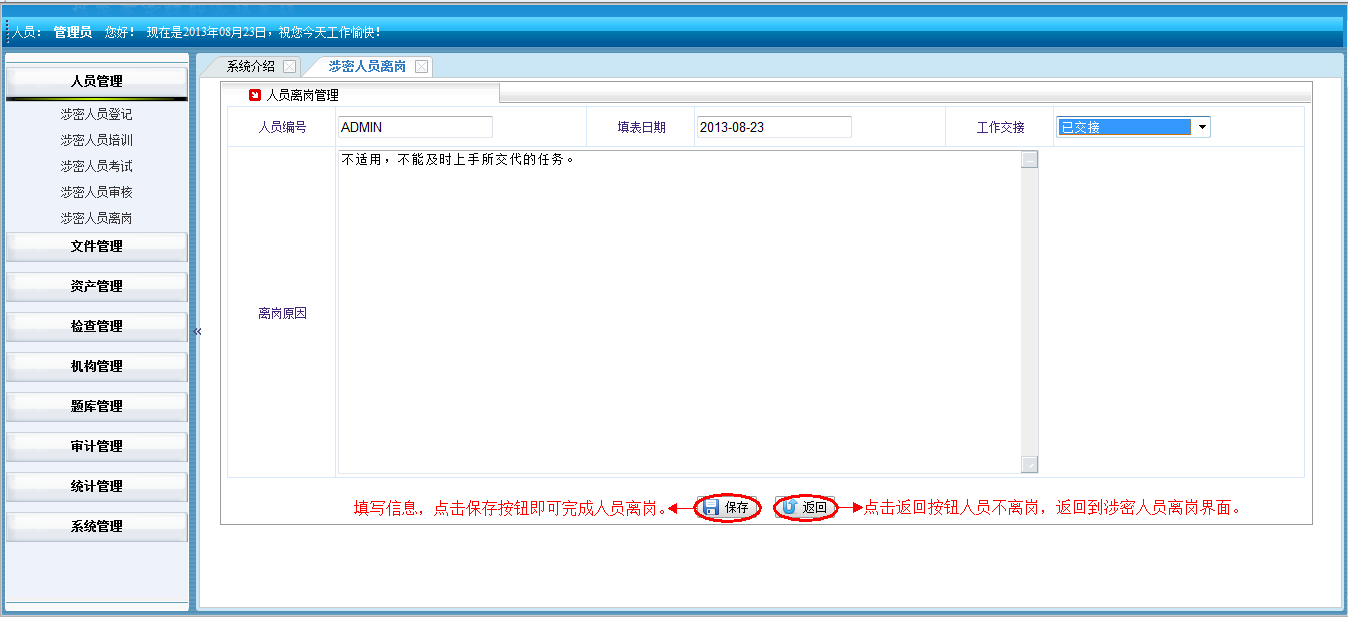
Task: Open 涉密人员培训 in sidebar
Action: [x=96, y=140]
